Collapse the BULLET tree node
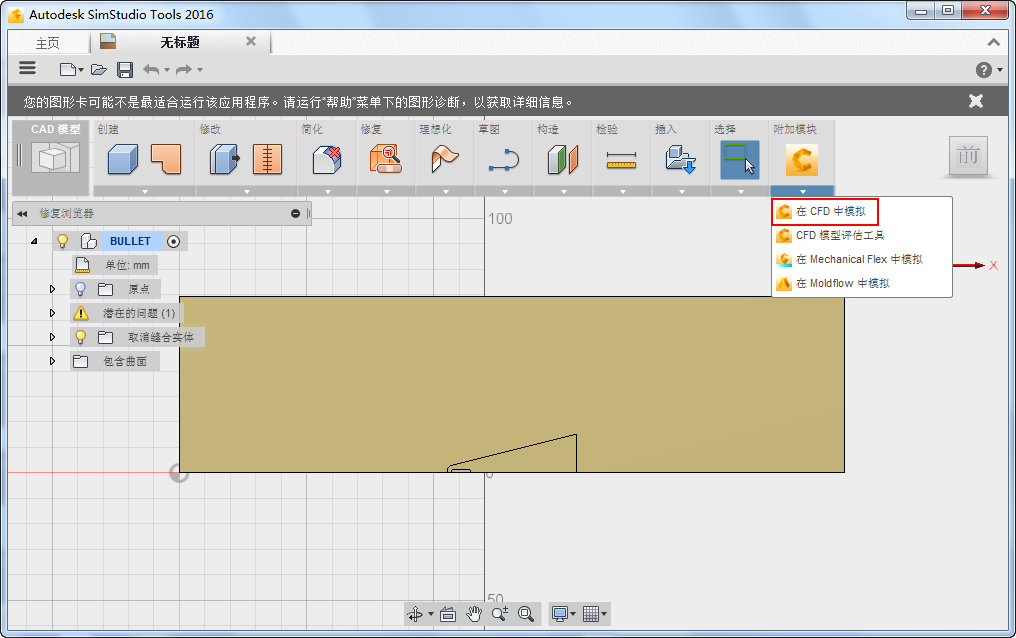 [34, 241]
